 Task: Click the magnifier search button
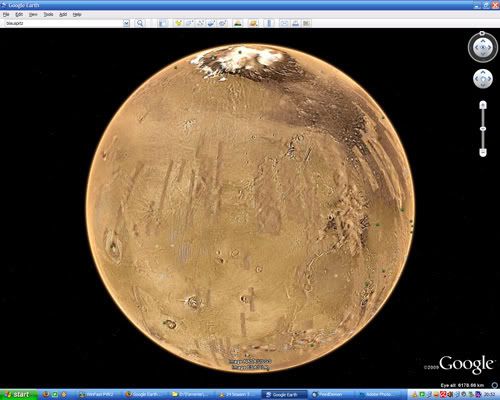[140, 23]
